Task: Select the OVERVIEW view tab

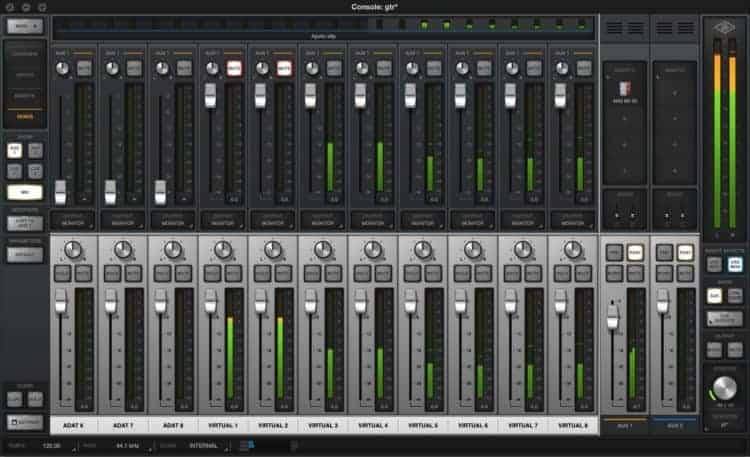Action: [25, 54]
